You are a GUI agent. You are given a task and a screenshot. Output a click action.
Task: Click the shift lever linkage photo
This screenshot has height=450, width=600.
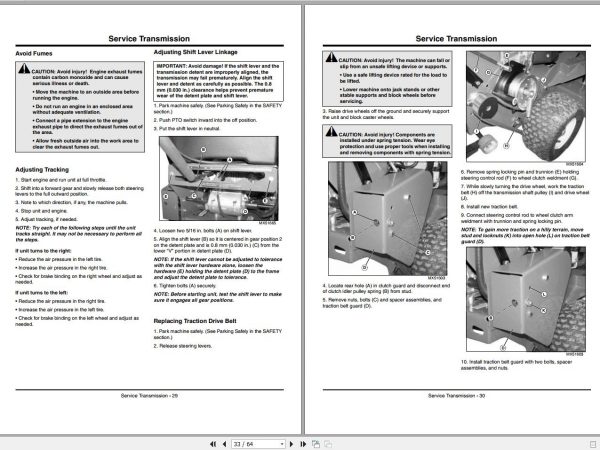click(218, 178)
